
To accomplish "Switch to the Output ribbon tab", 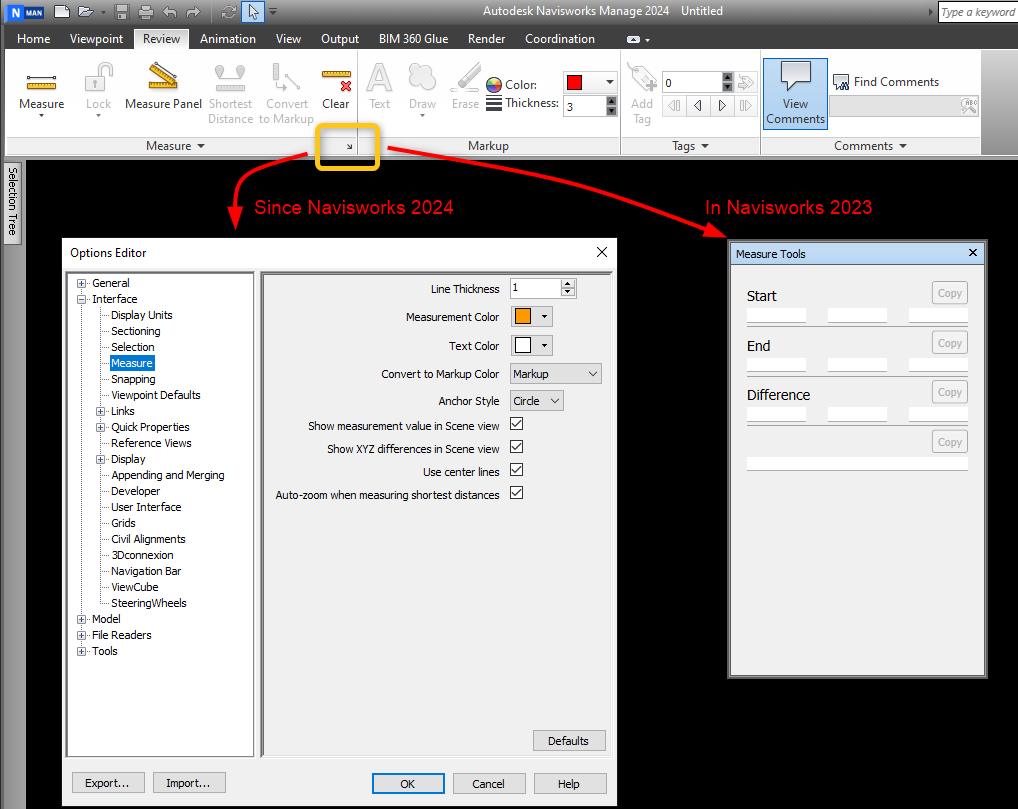I will (x=340, y=39).
